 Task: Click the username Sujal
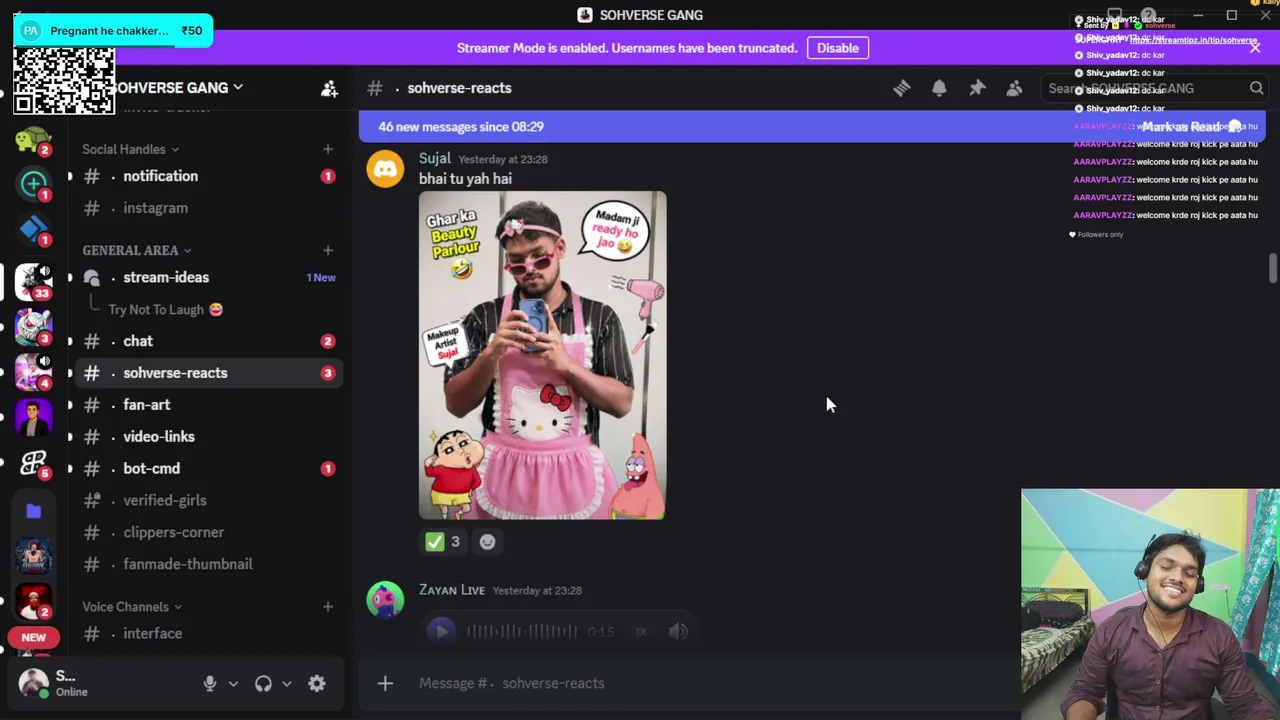(x=435, y=158)
